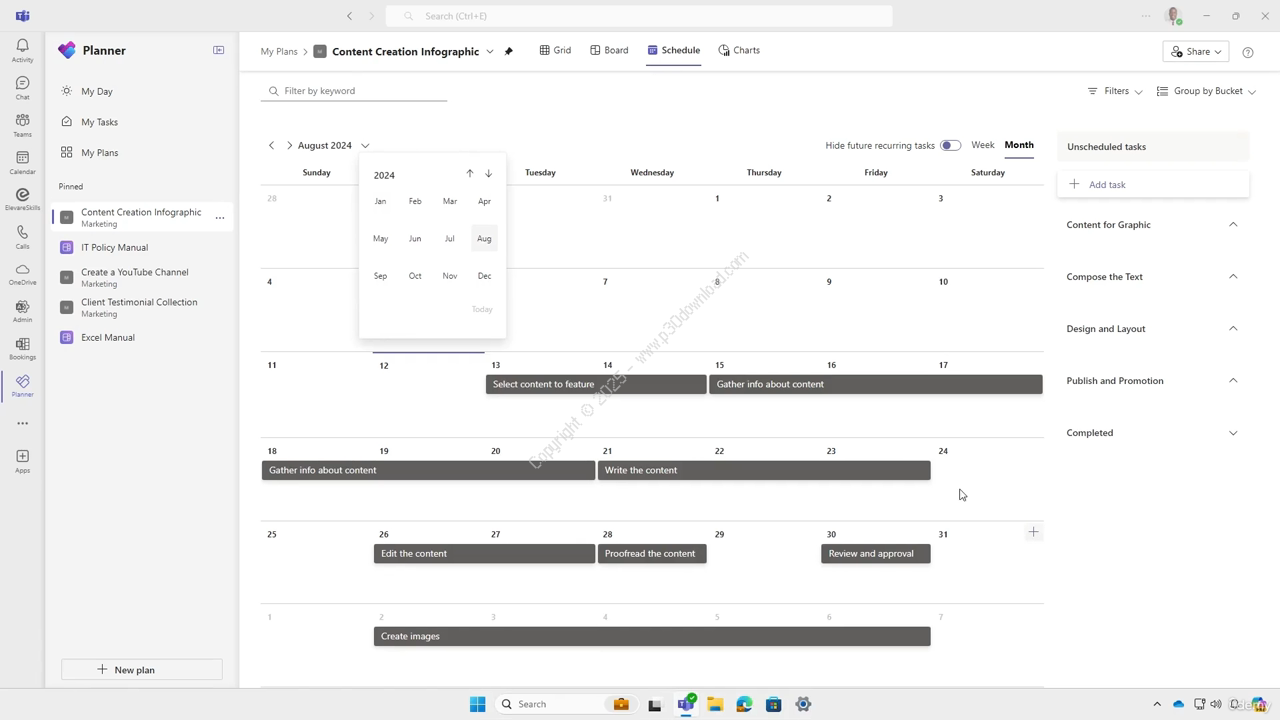Collapse the Planner navigation pane

(218, 50)
